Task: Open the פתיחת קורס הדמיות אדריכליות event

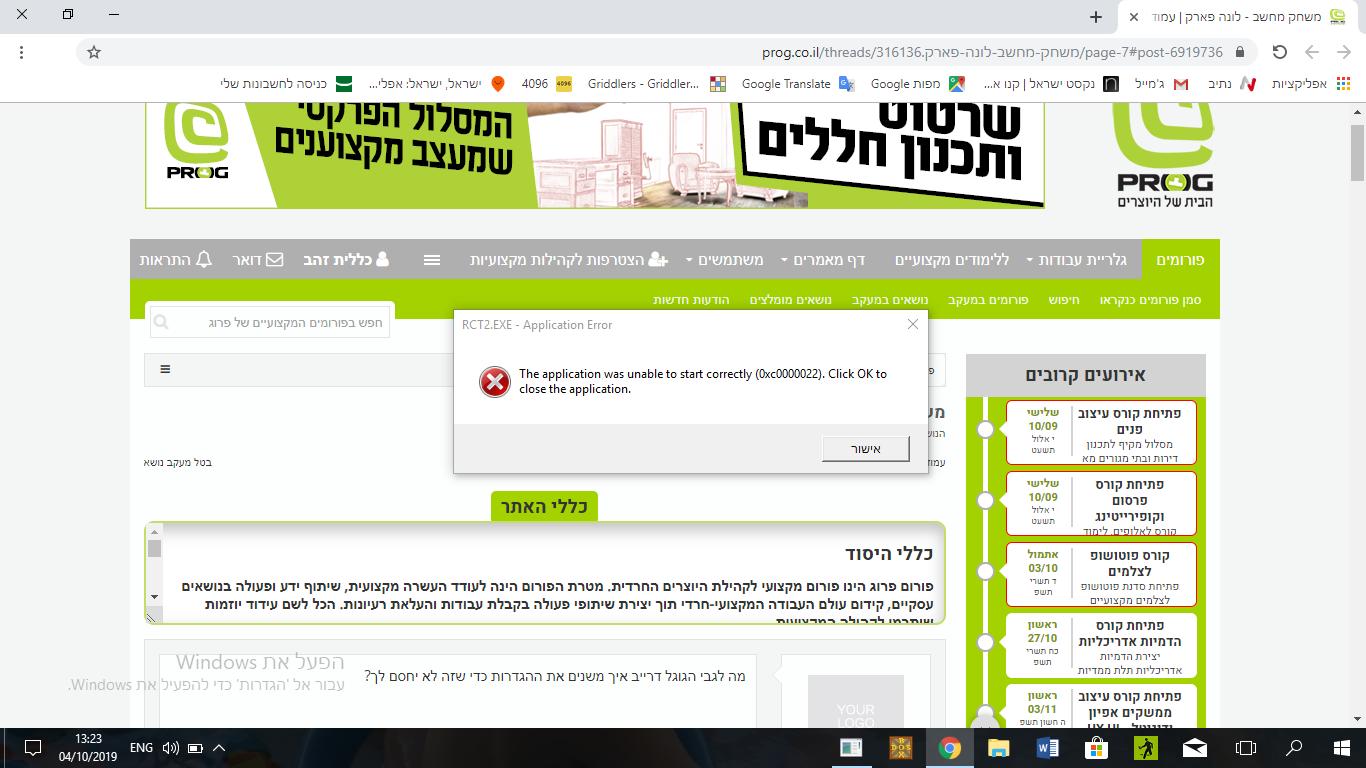Action: point(1101,646)
